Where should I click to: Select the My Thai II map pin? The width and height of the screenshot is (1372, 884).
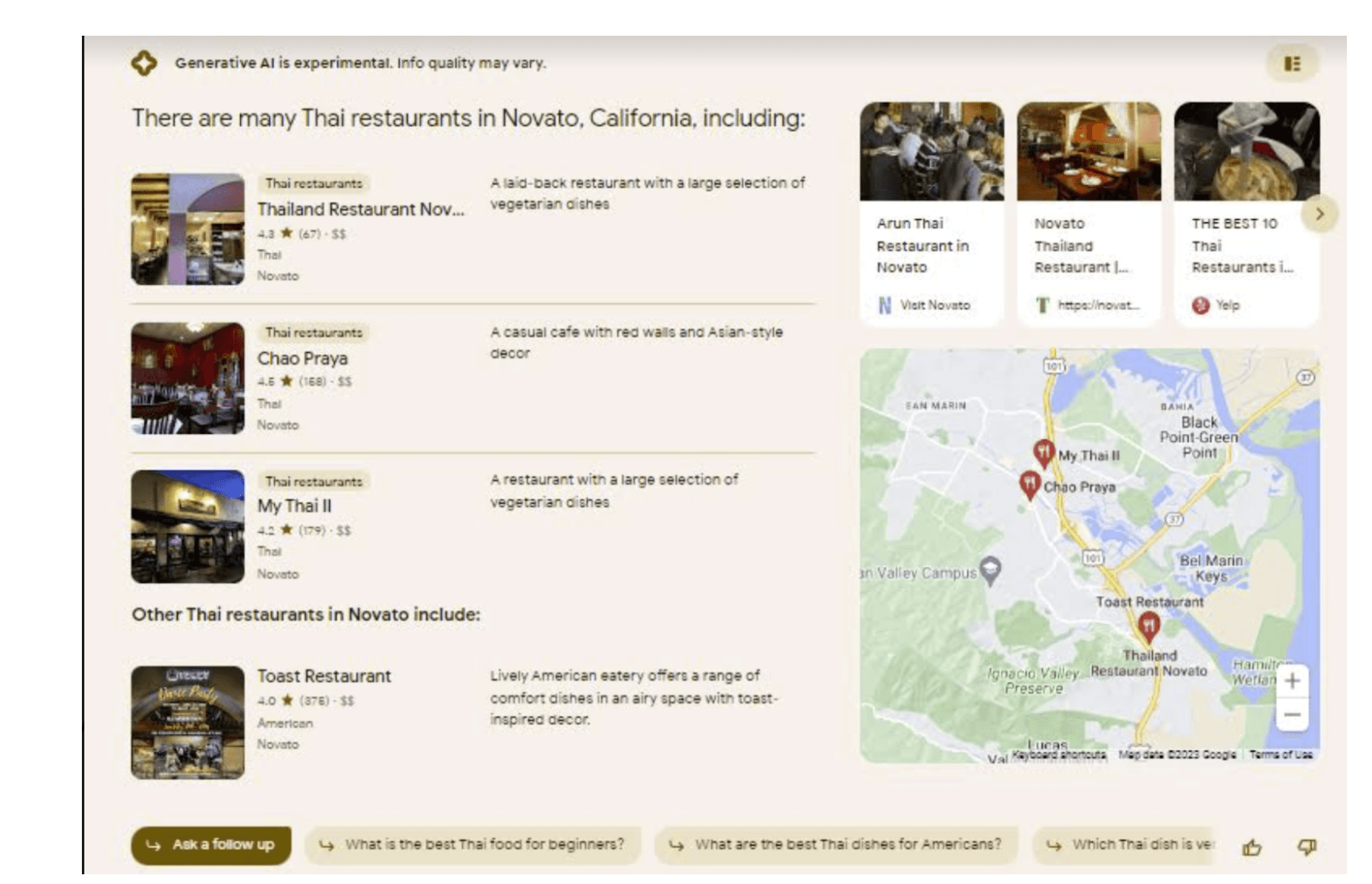coord(1045,450)
